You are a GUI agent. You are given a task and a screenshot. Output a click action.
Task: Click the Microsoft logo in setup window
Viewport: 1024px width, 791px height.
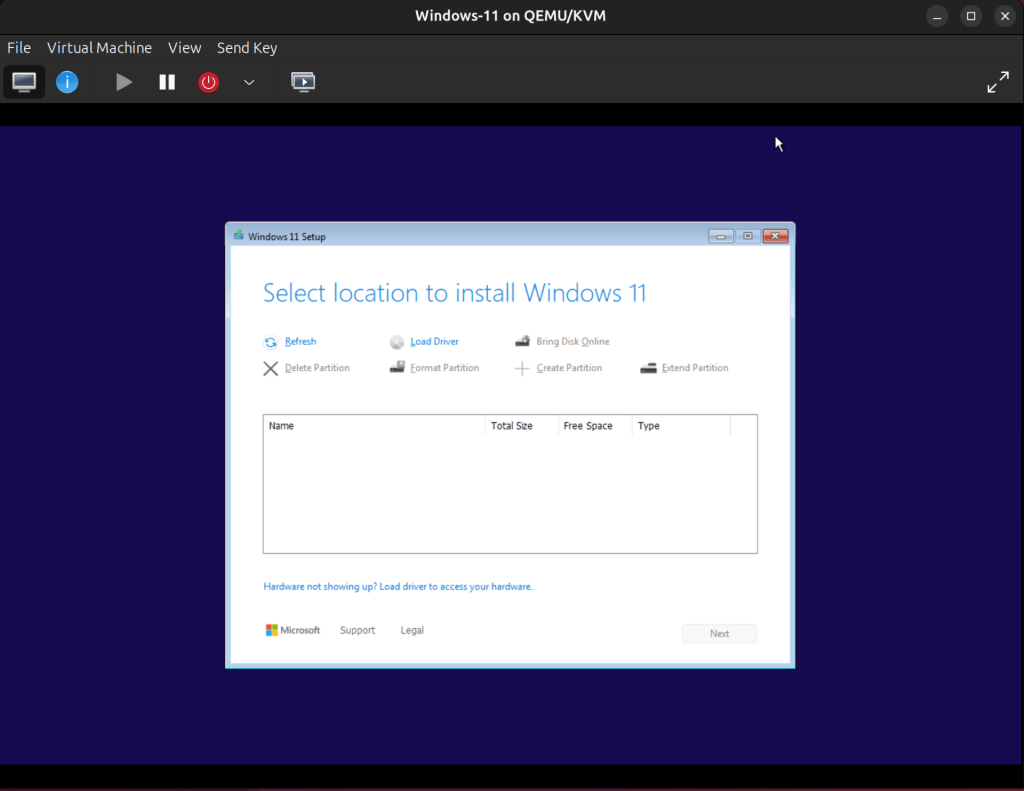272,630
